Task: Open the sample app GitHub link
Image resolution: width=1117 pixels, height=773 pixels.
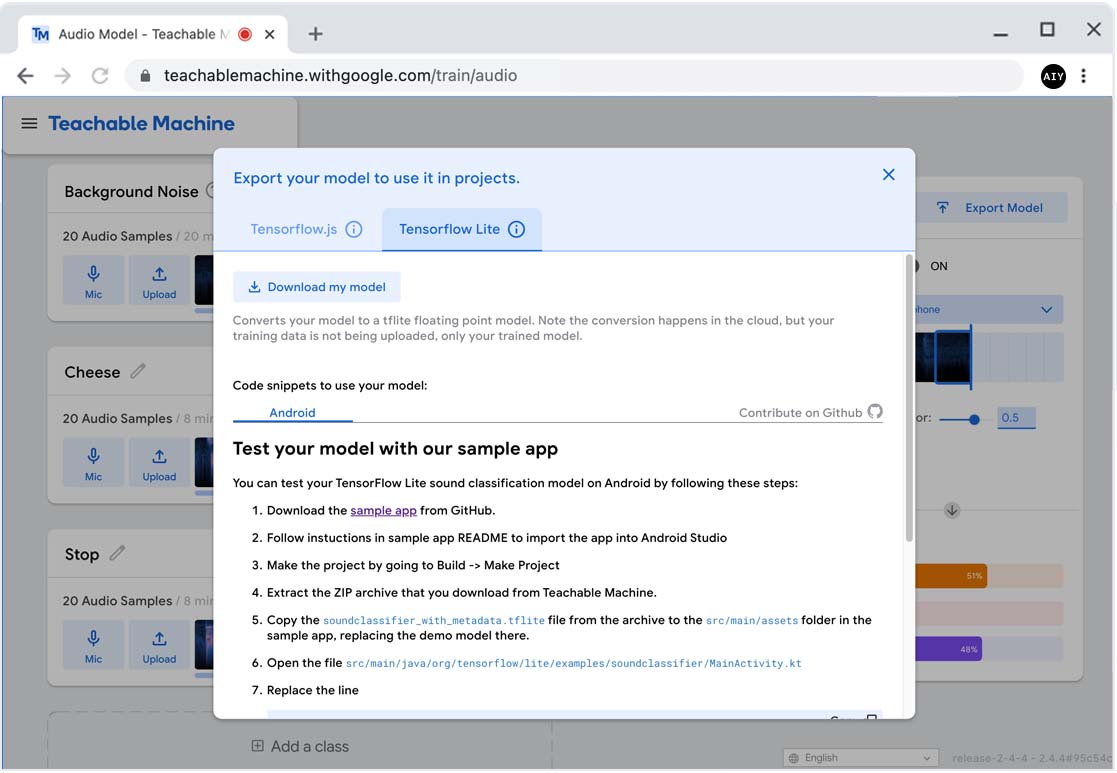Action: click(383, 511)
